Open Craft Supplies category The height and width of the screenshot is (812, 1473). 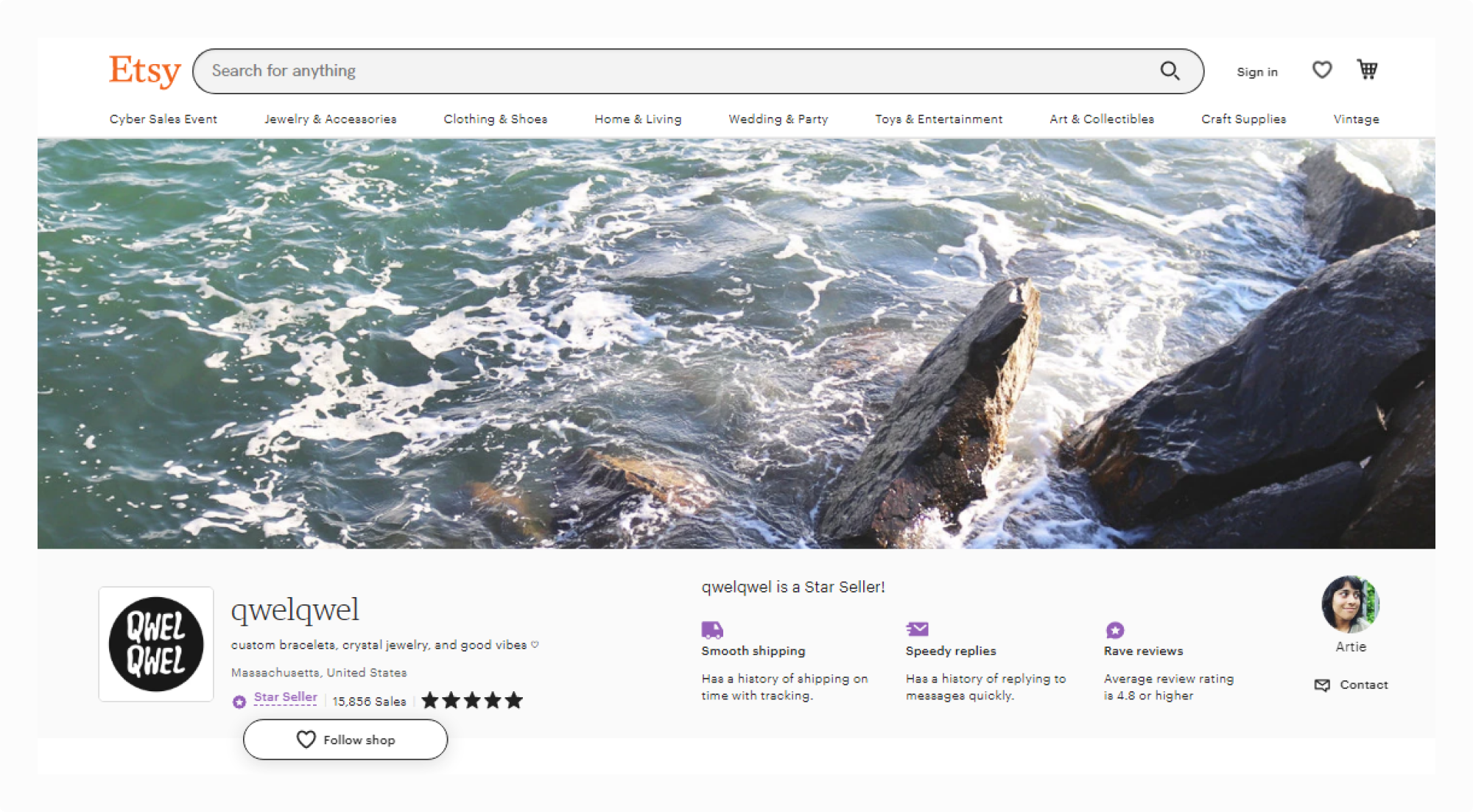[x=1244, y=119]
